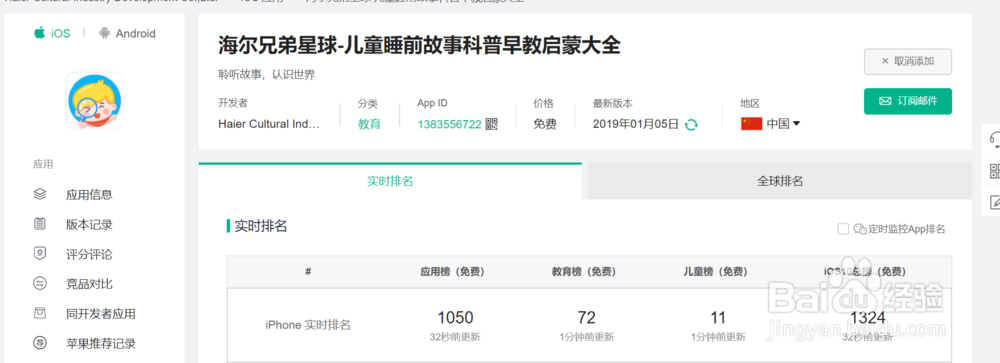The image size is (1000, 363).
Task: Enable the 定时监控App排名 checkbox
Action: point(843,228)
